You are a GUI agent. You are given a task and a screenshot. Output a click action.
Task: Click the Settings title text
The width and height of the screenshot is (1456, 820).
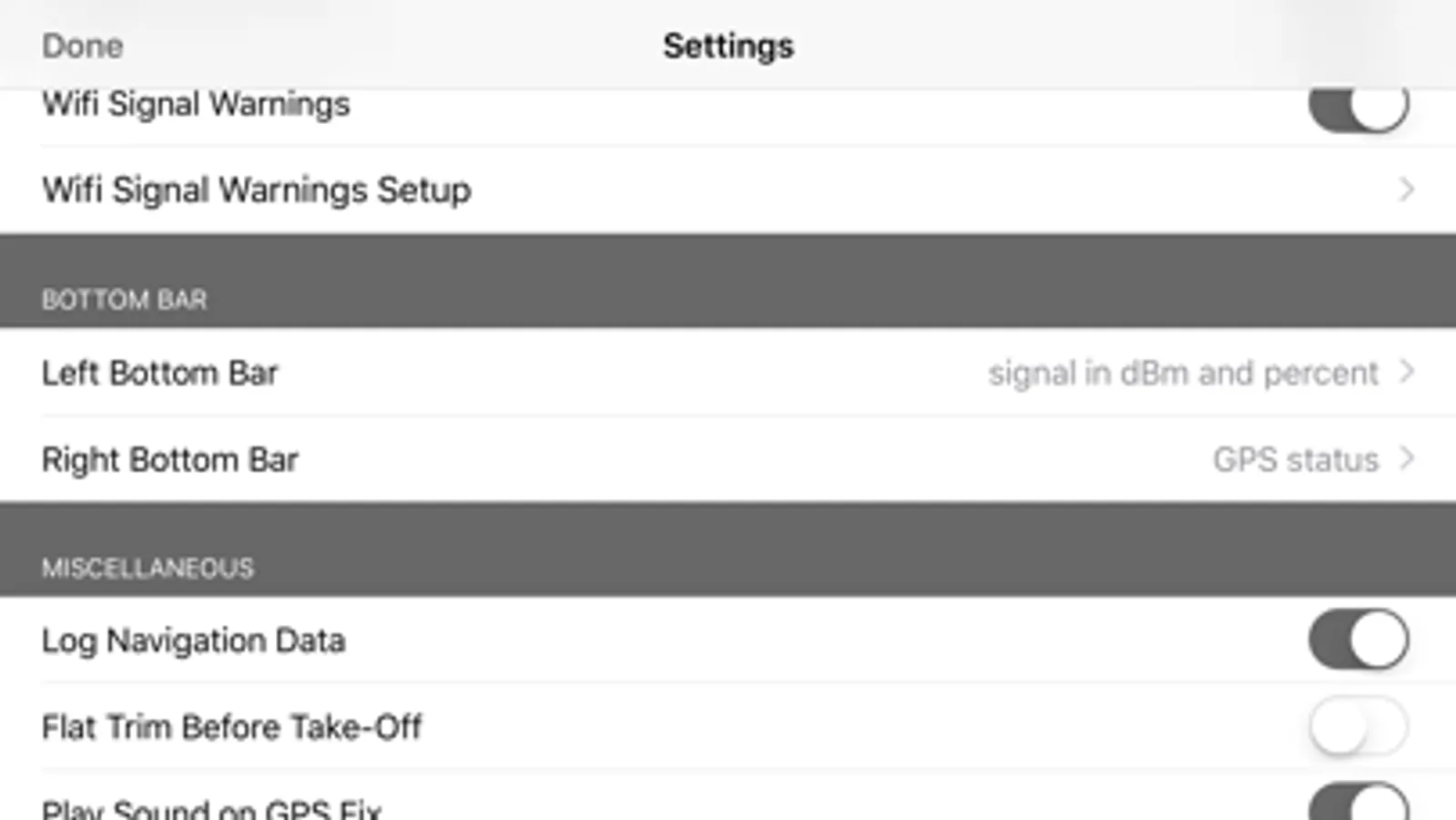[728, 46]
